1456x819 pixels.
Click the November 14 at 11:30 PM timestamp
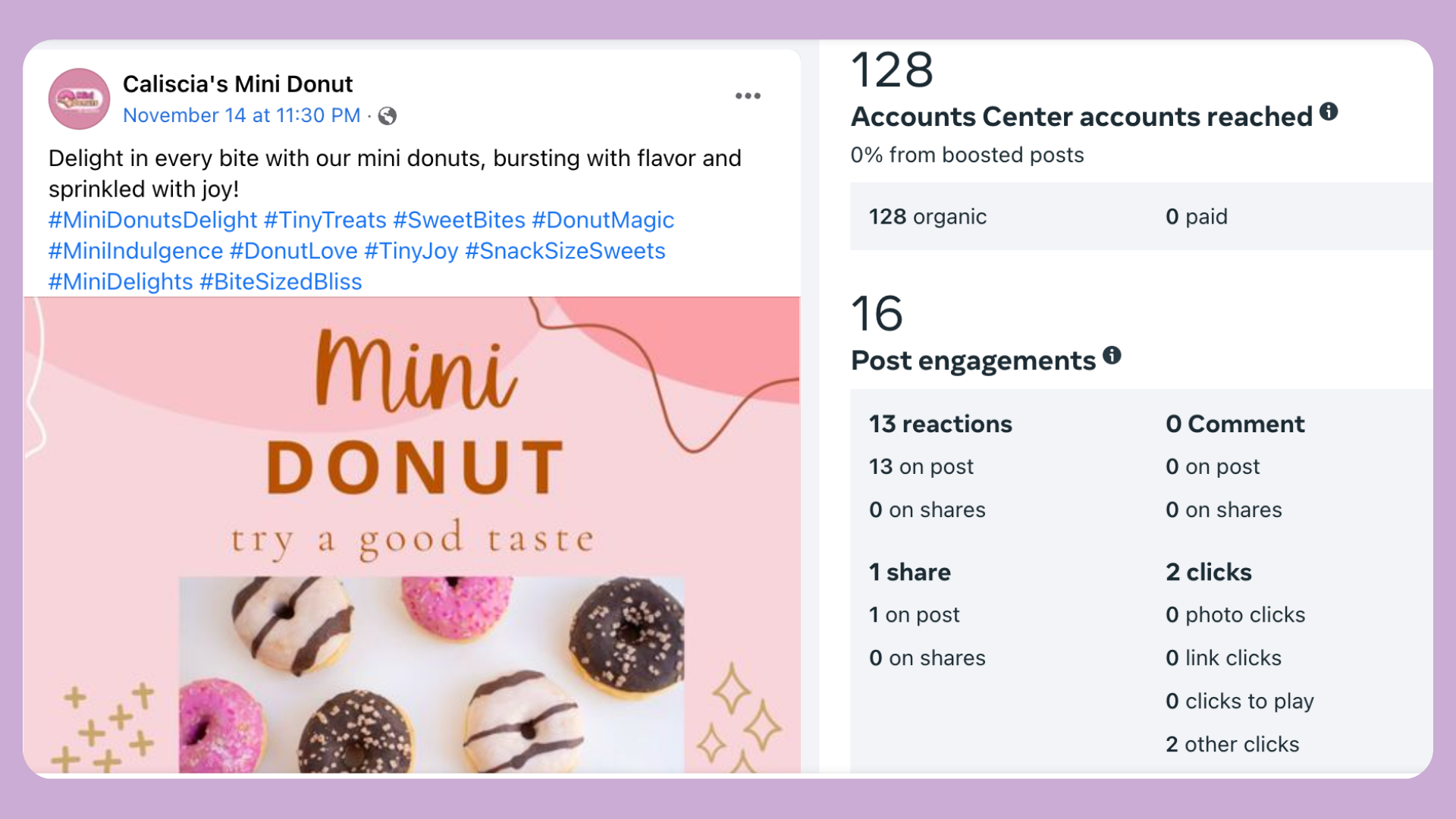(x=241, y=115)
